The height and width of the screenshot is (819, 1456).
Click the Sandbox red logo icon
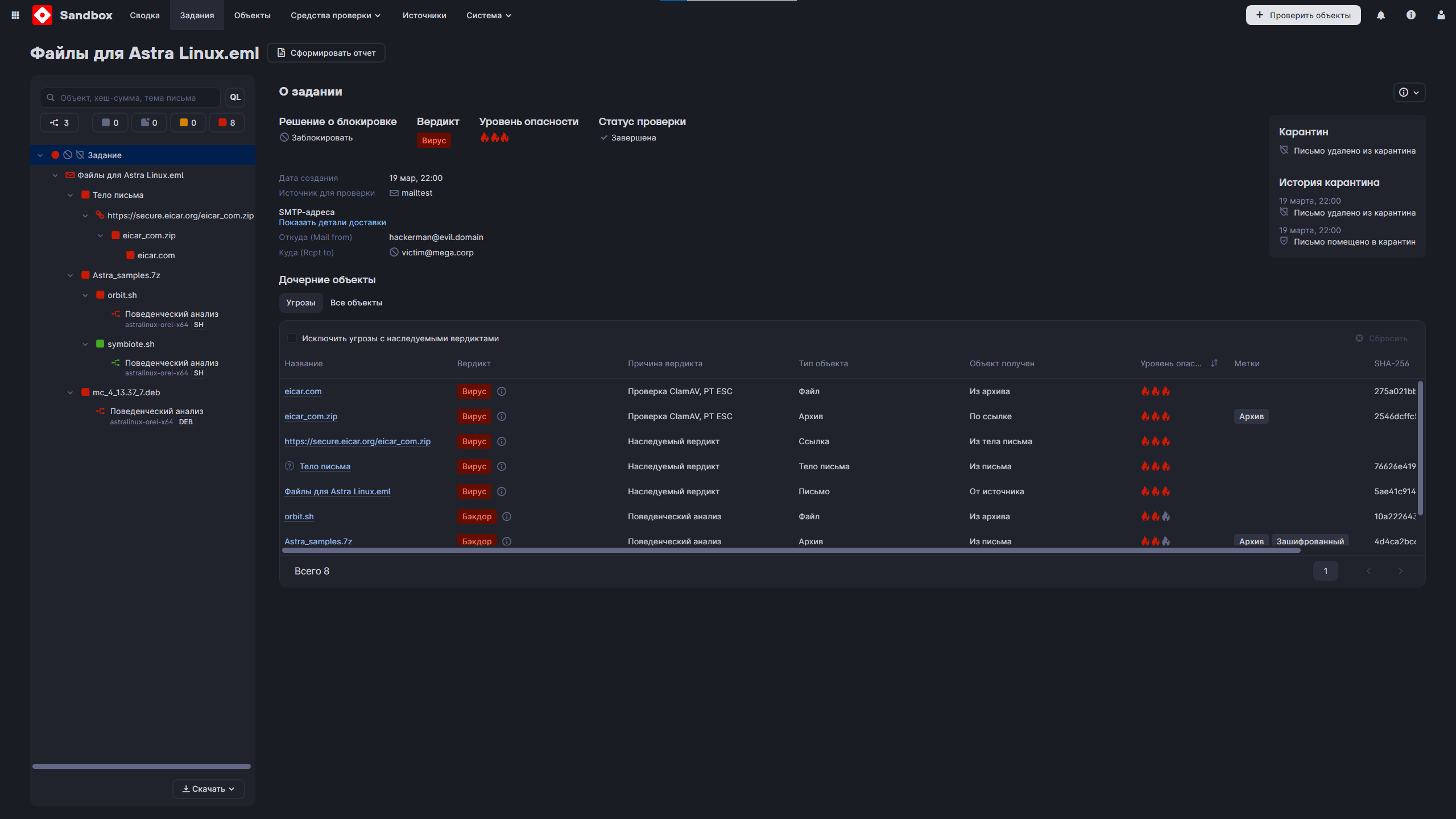pyautogui.click(x=42, y=15)
